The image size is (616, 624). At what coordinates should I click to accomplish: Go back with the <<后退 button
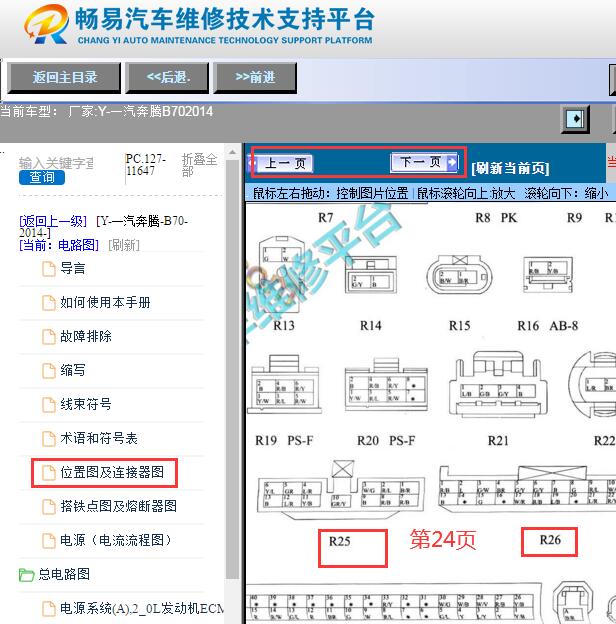tap(167, 78)
